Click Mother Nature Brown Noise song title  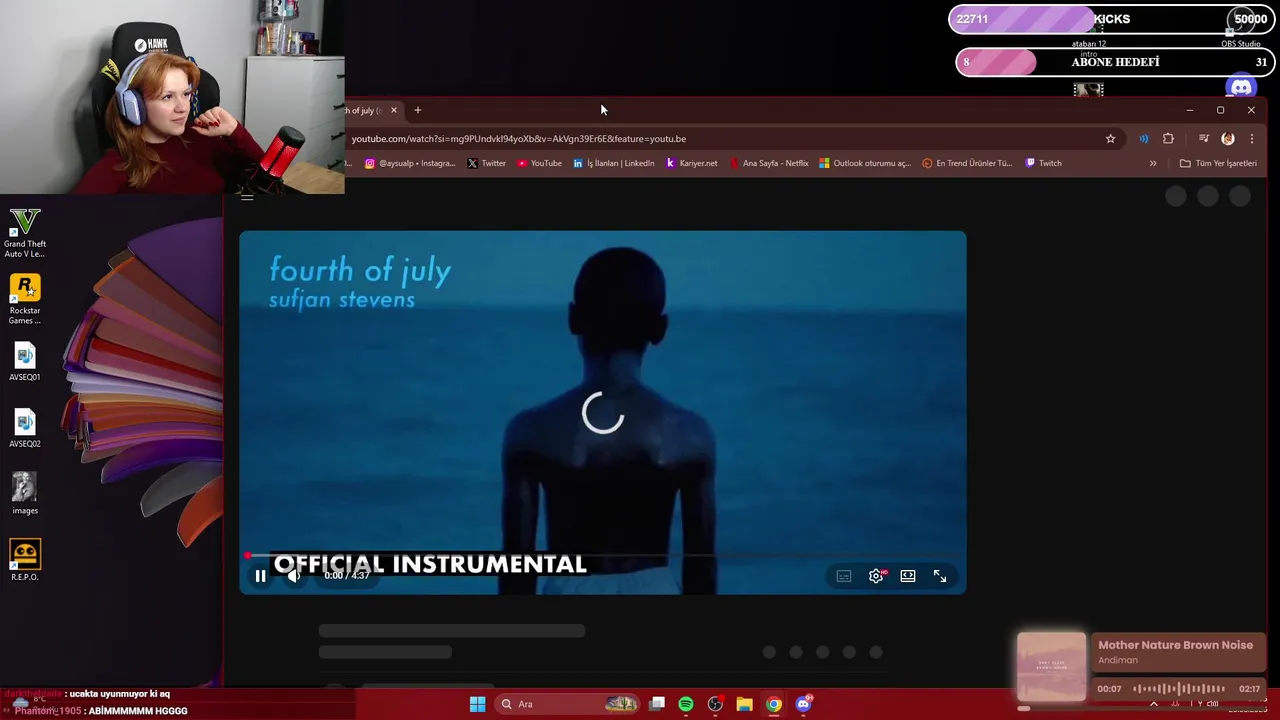tap(1175, 645)
